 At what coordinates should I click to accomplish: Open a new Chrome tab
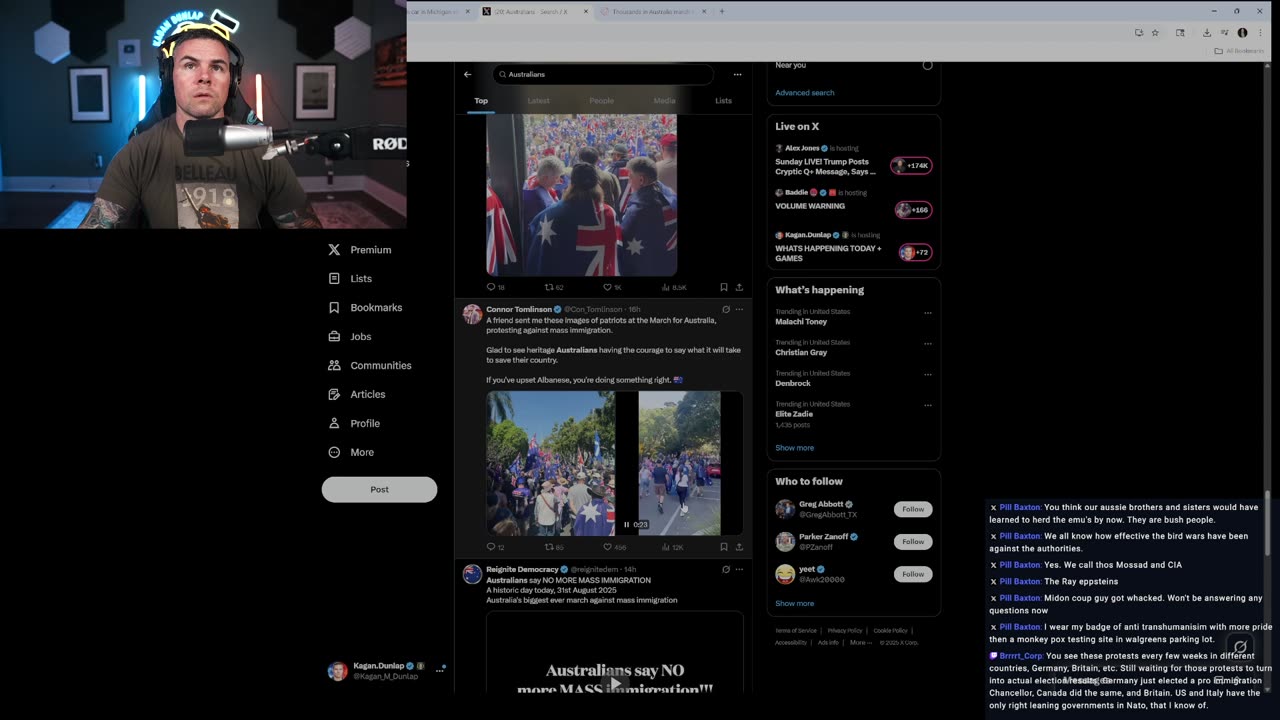(x=722, y=12)
